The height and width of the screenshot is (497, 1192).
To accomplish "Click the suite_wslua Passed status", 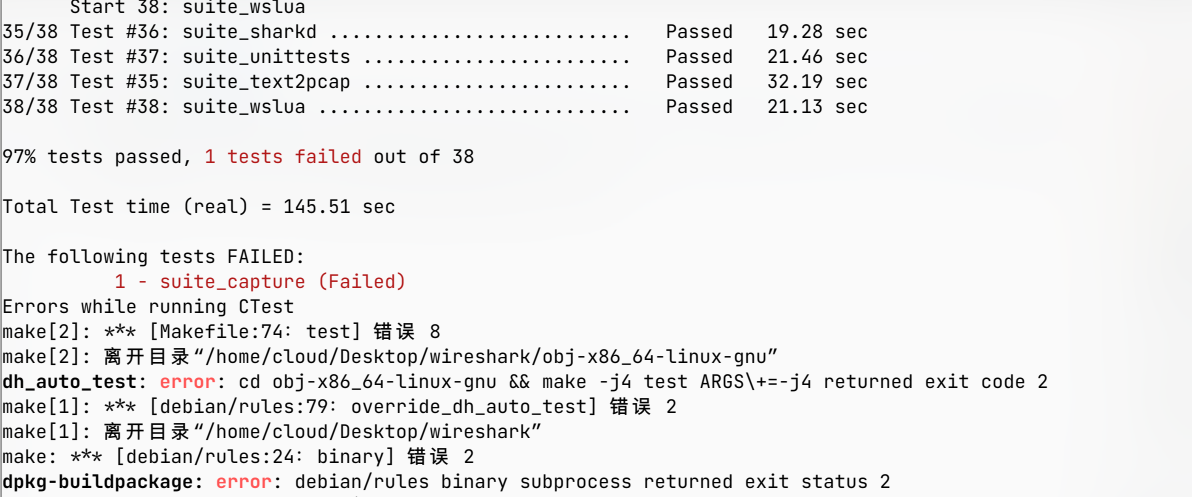I will tap(699, 107).
